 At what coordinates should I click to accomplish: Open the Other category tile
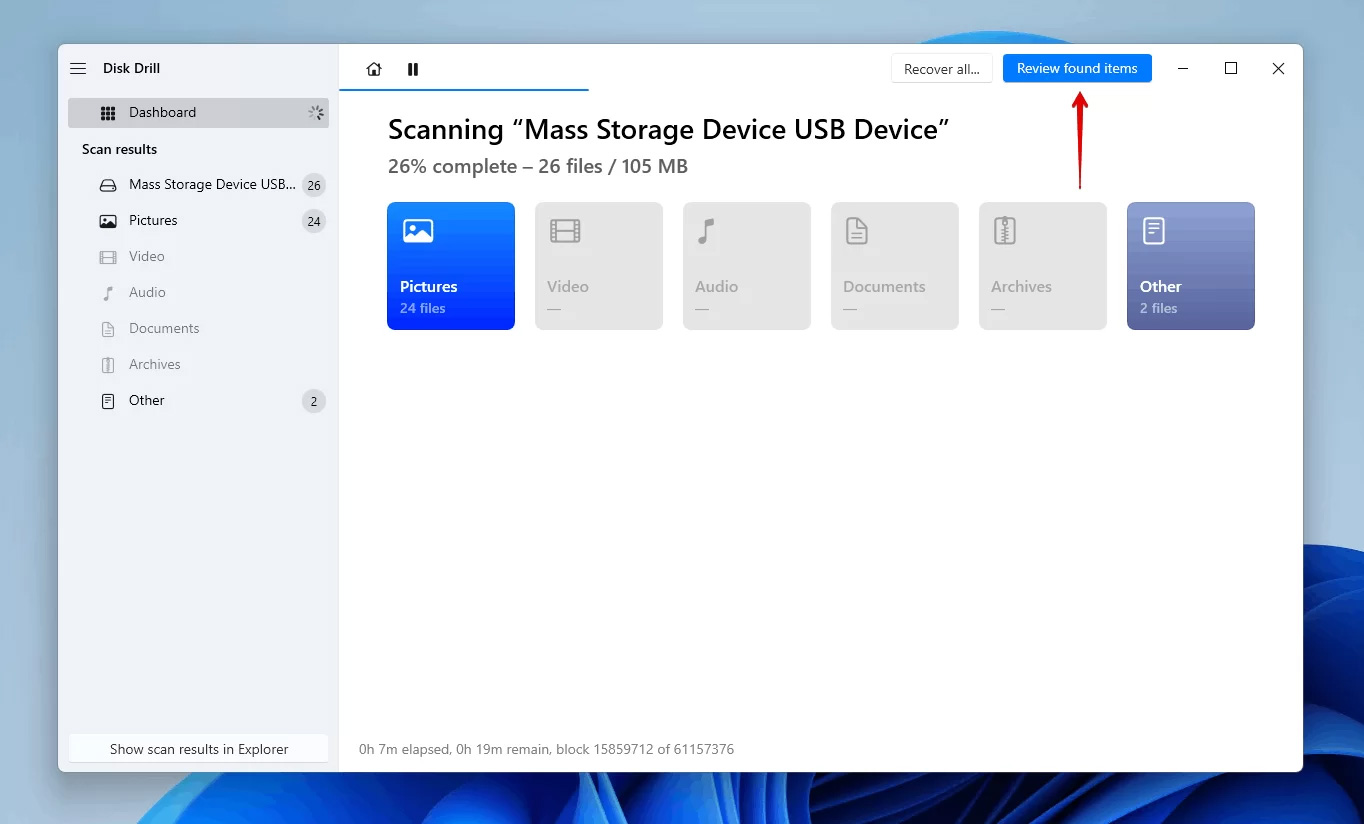tap(1191, 266)
